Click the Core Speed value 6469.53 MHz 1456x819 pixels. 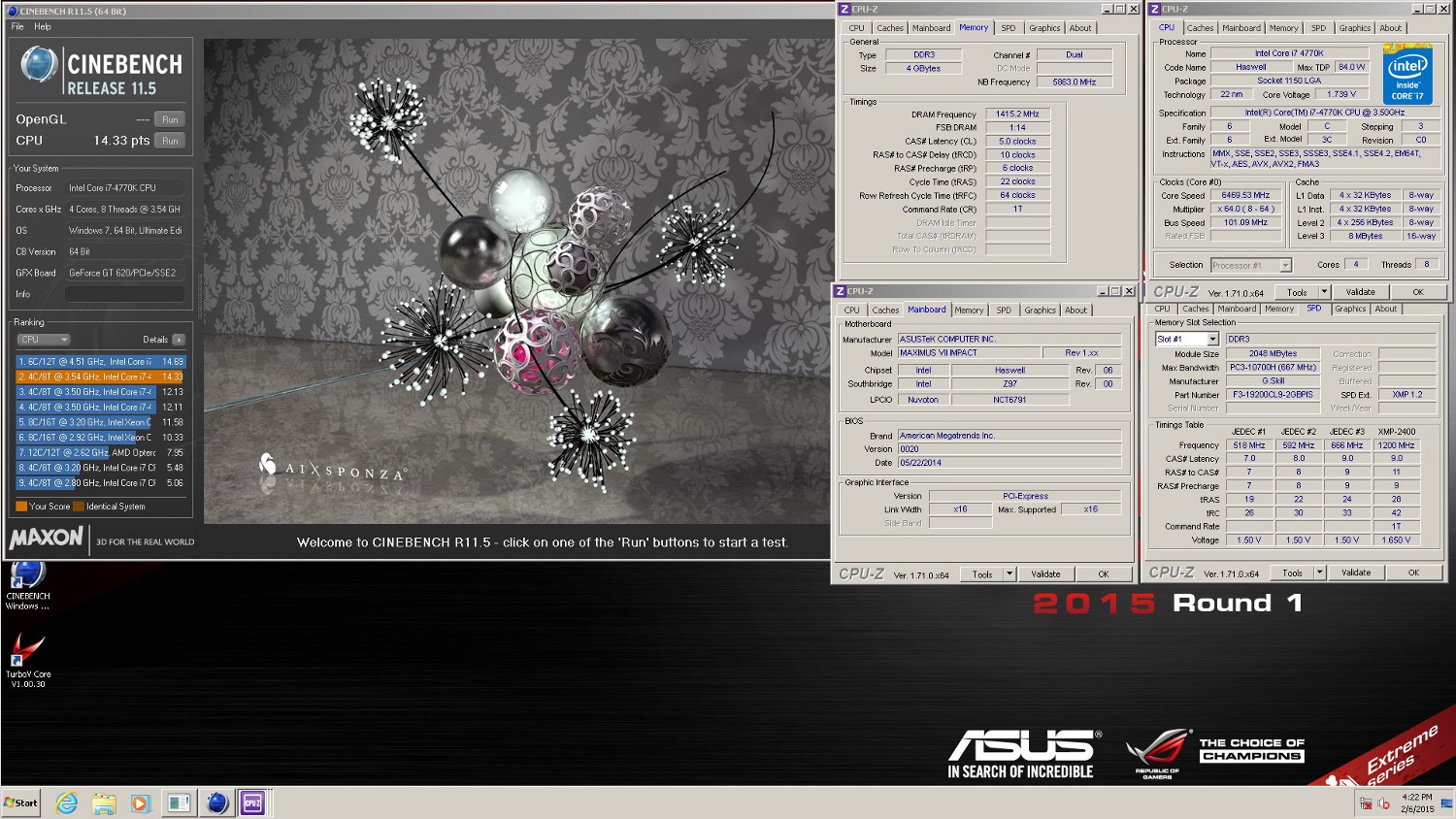point(1245,195)
